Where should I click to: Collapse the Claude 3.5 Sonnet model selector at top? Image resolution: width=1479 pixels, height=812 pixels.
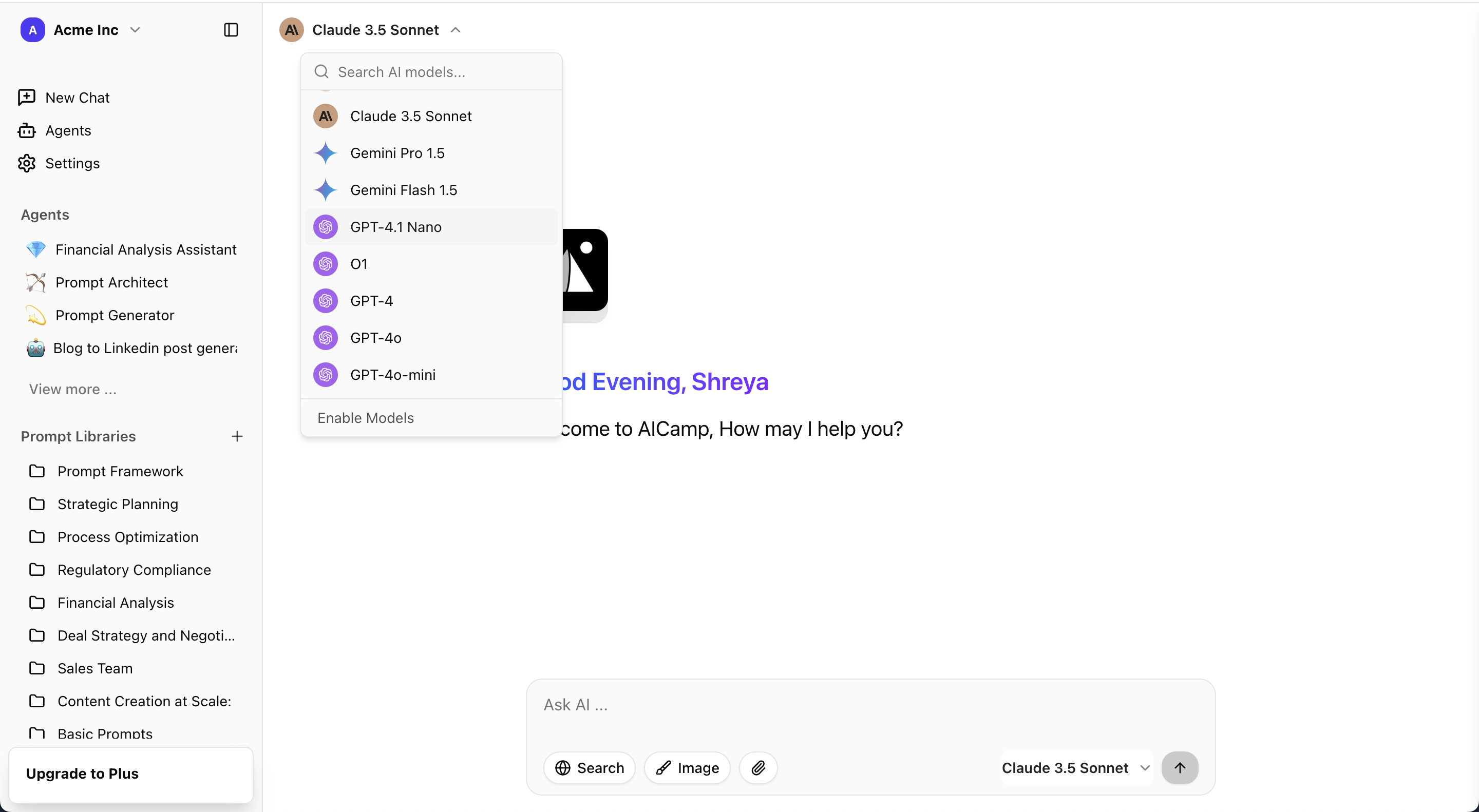[370, 30]
